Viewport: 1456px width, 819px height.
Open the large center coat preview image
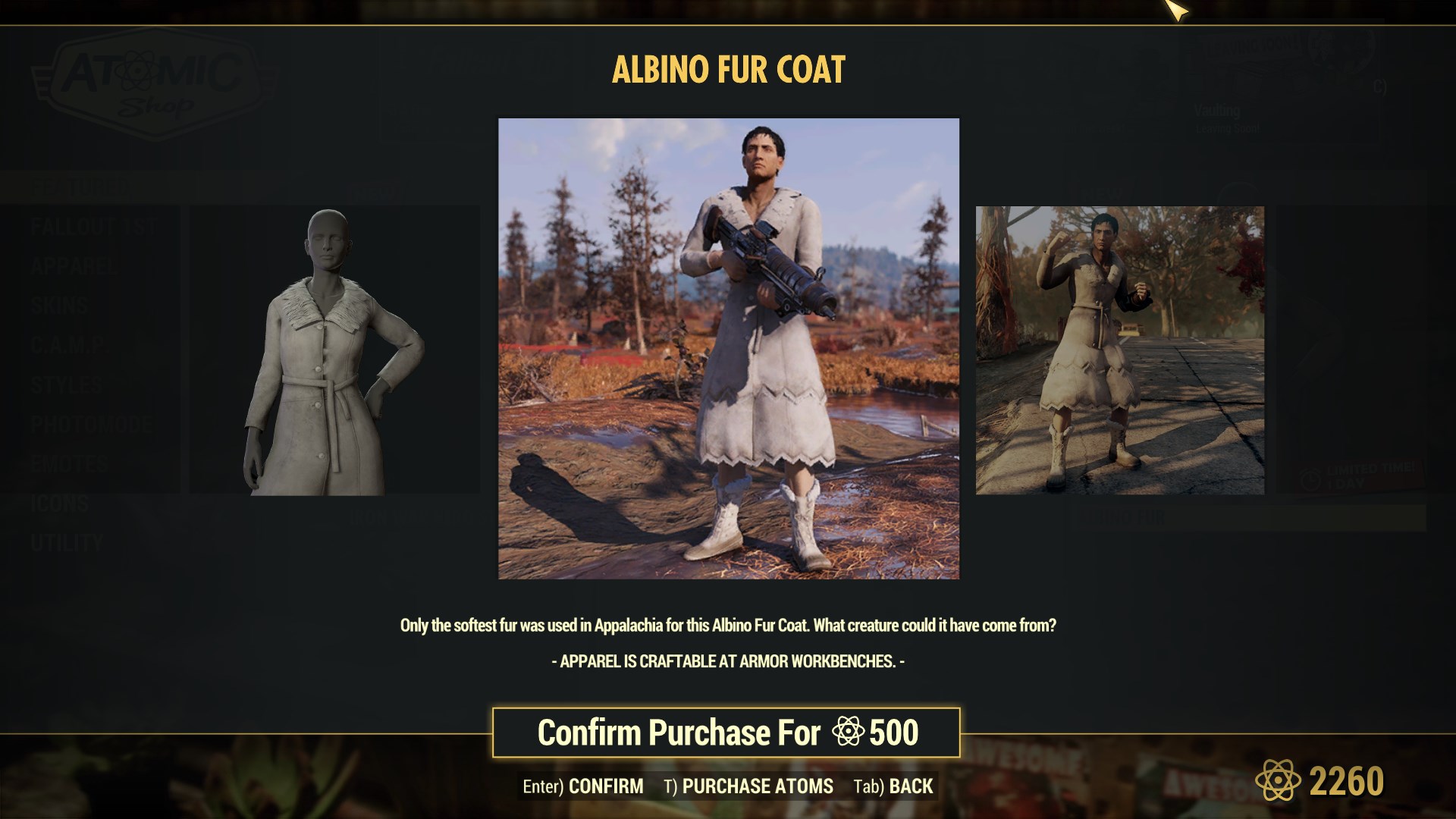click(x=729, y=349)
